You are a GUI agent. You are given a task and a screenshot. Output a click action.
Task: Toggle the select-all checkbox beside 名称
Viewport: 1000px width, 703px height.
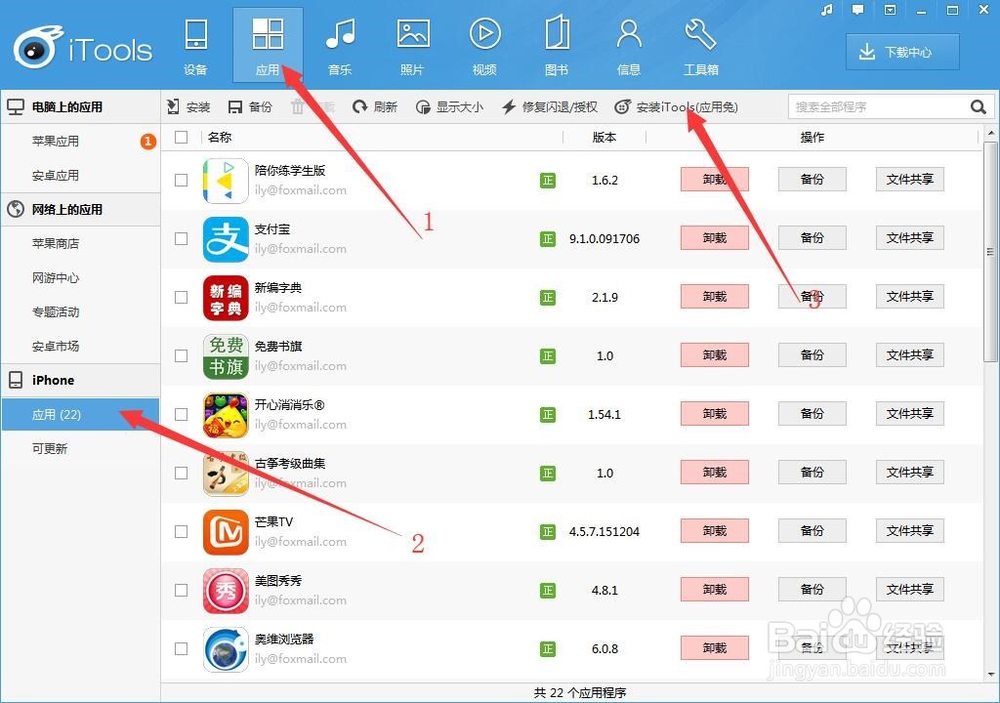(181, 137)
